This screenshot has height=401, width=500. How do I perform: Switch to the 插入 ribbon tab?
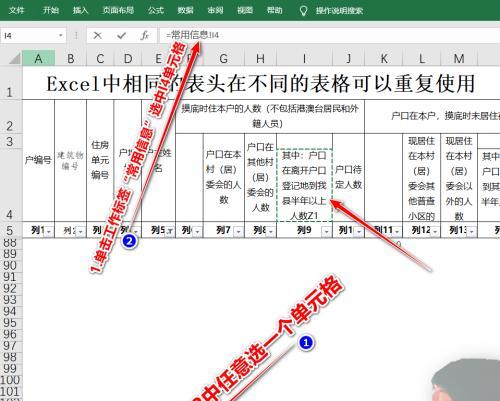(x=80, y=10)
